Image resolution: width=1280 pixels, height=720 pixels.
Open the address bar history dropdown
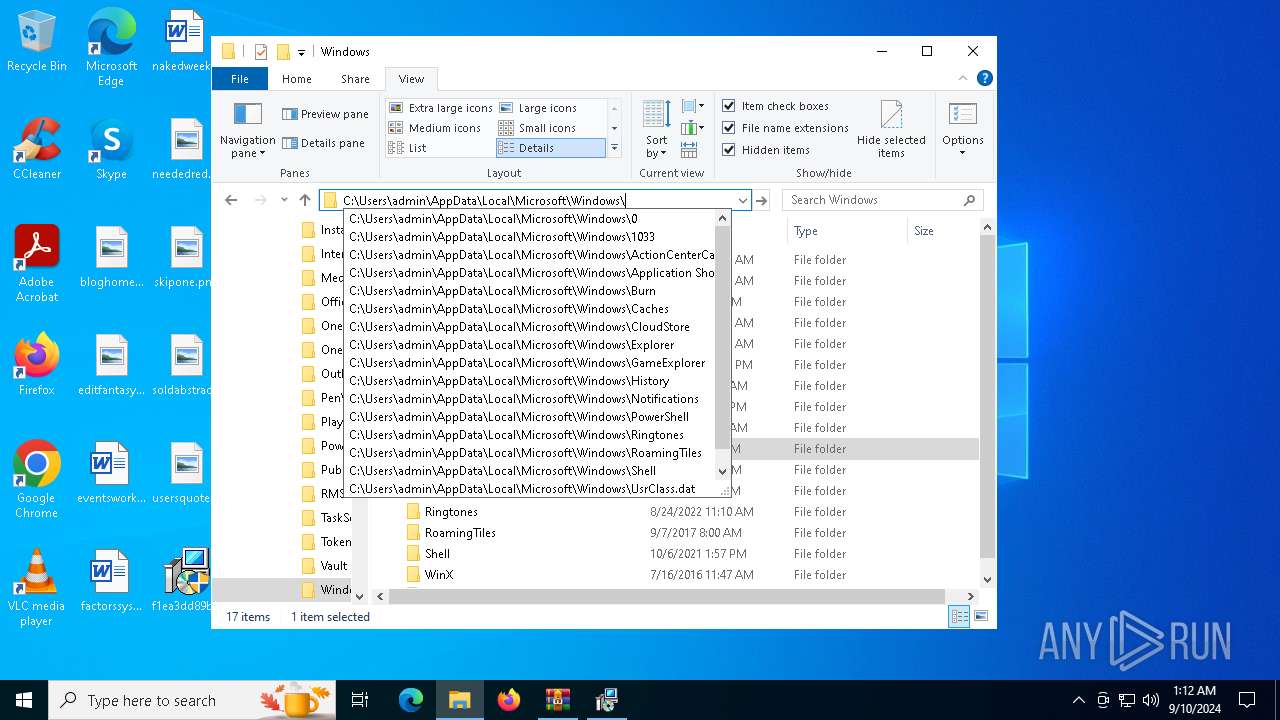[x=742, y=200]
